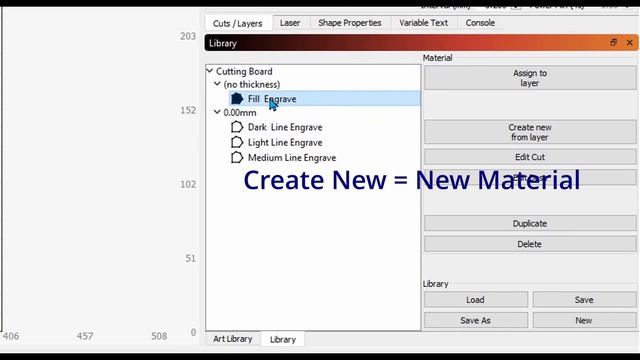
Task: Click the New library button
Action: coord(584,320)
